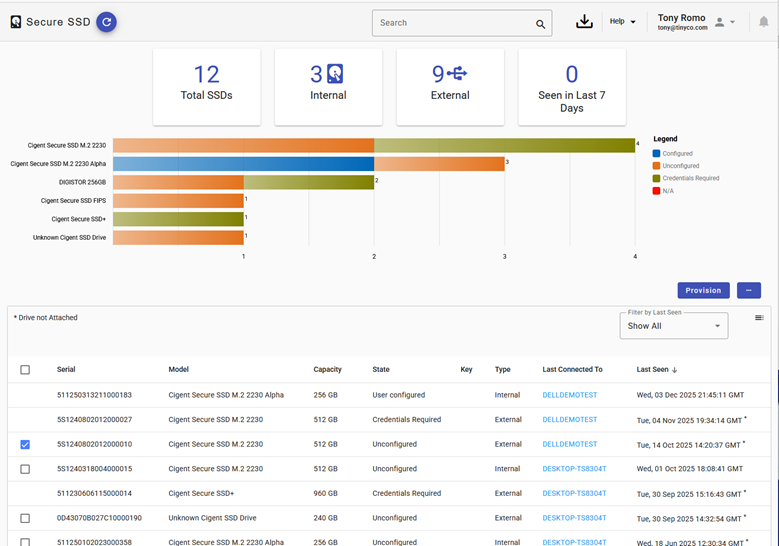Viewport: 779px width, 546px height.
Task: Click the search magnifier icon
Action: click(x=540, y=24)
